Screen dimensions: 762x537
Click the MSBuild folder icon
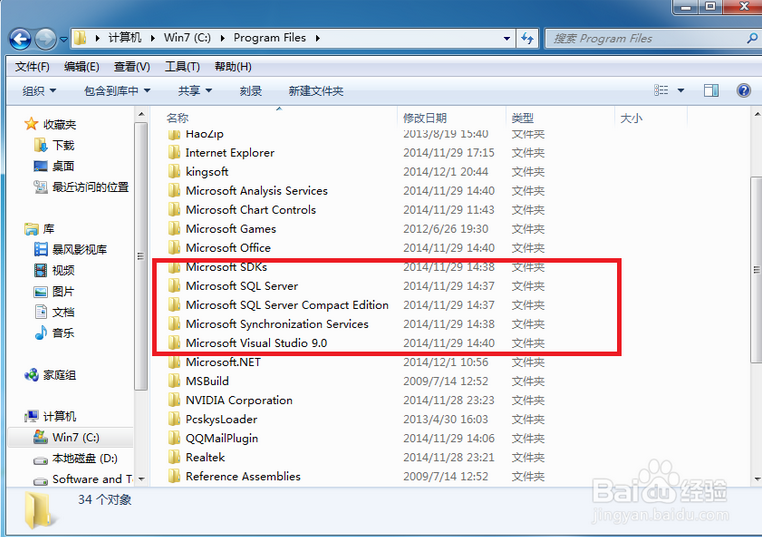pyautogui.click(x=174, y=381)
